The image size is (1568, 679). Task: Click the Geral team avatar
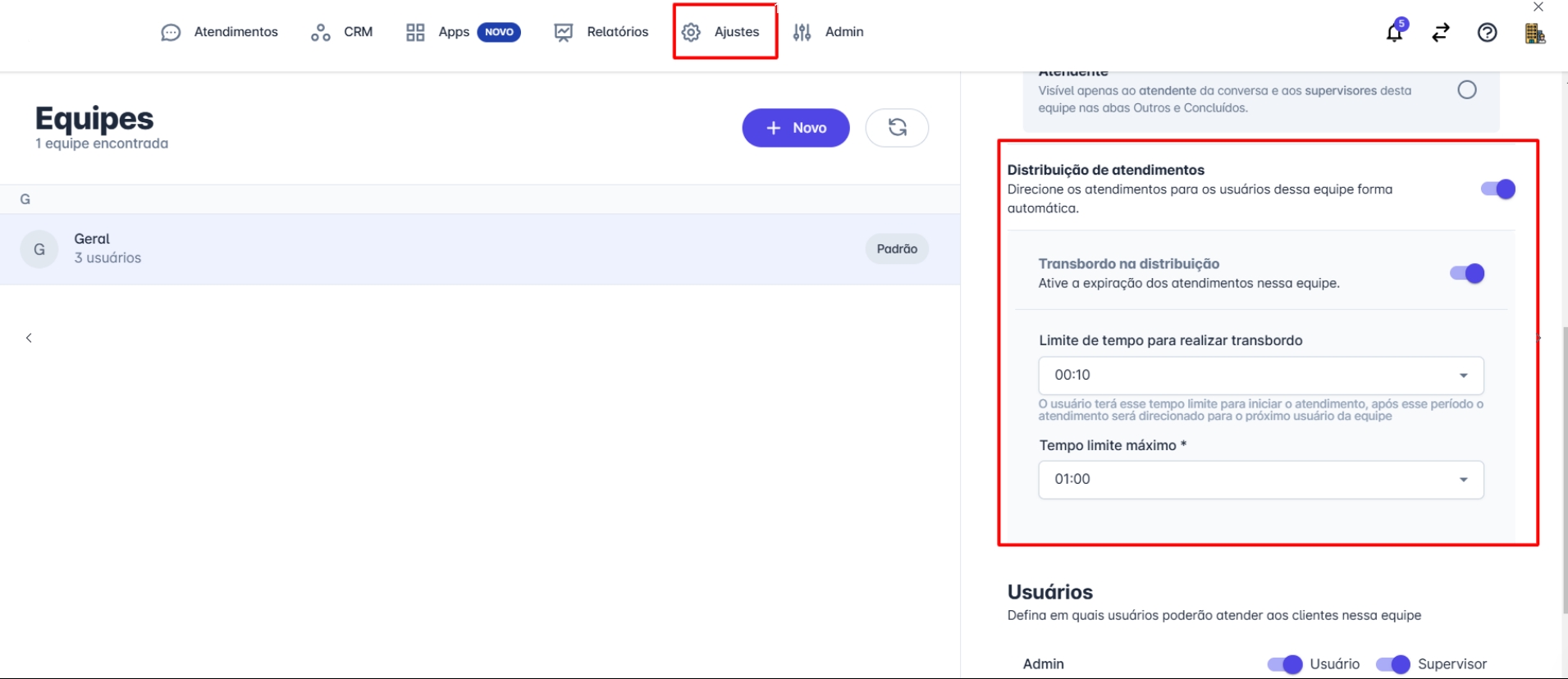pos(39,249)
